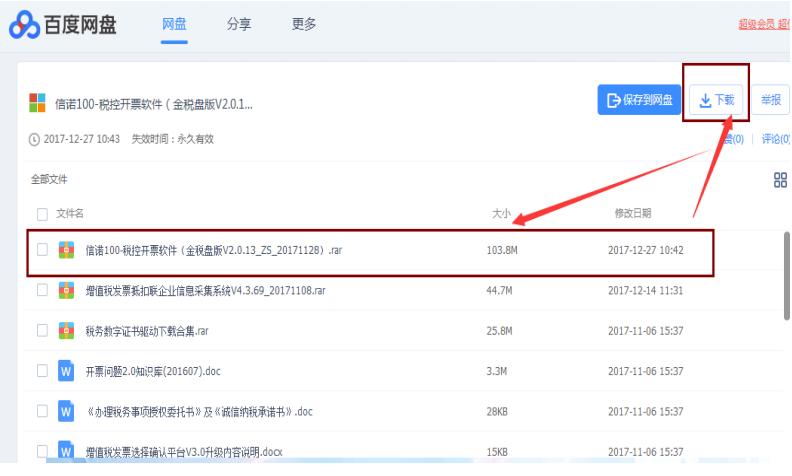This screenshot has width=792, height=476.
Task: Click date 2017-12-14 11:31
Action: point(646,291)
